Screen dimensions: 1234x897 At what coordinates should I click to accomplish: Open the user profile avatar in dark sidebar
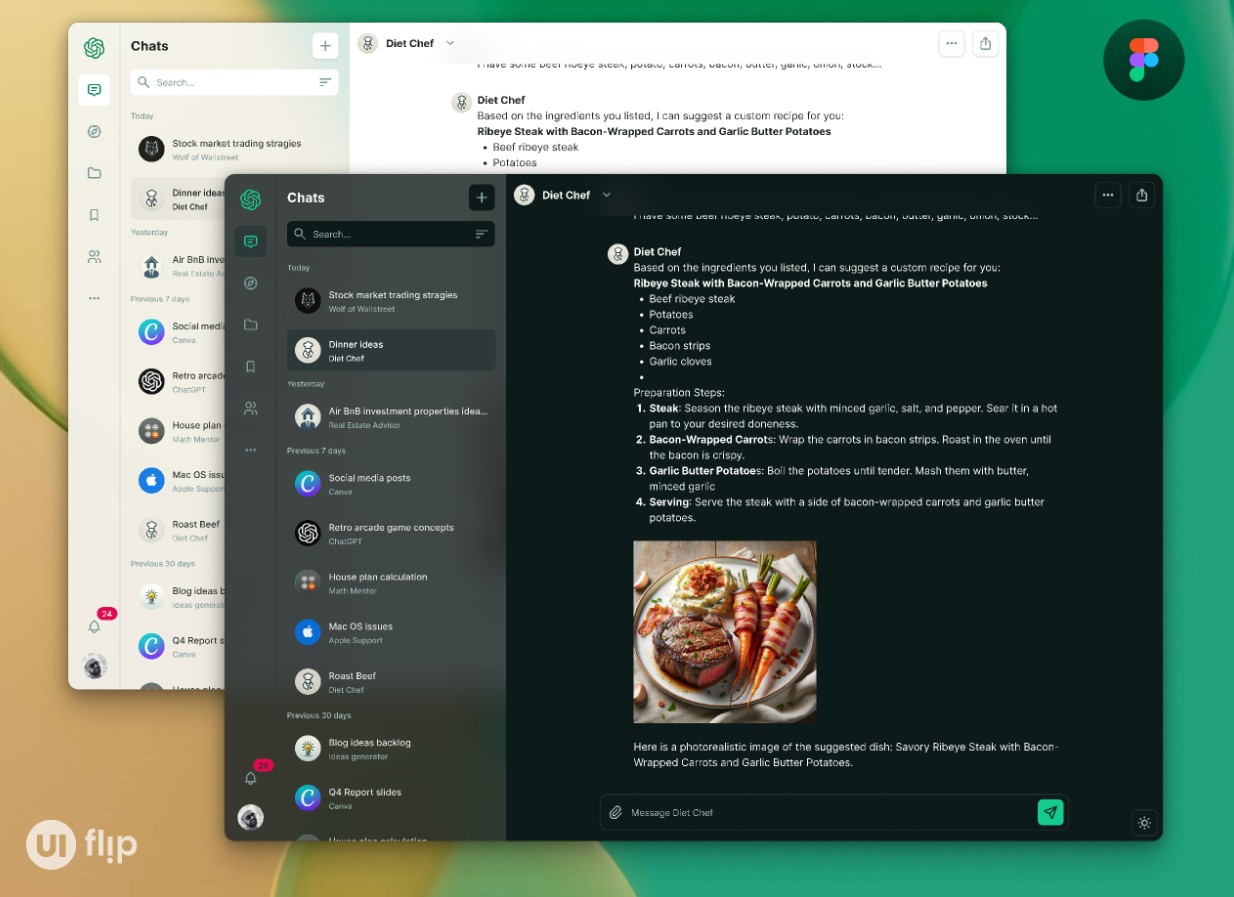tap(250, 817)
